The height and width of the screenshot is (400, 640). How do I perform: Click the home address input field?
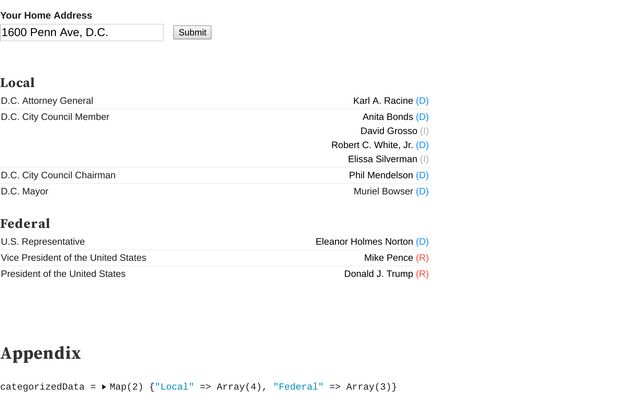[x=82, y=32]
